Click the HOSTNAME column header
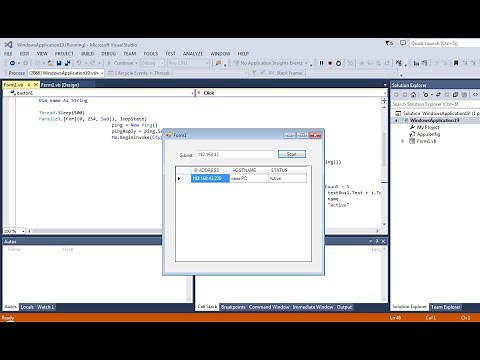The width and height of the screenshot is (480, 360). 249,170
